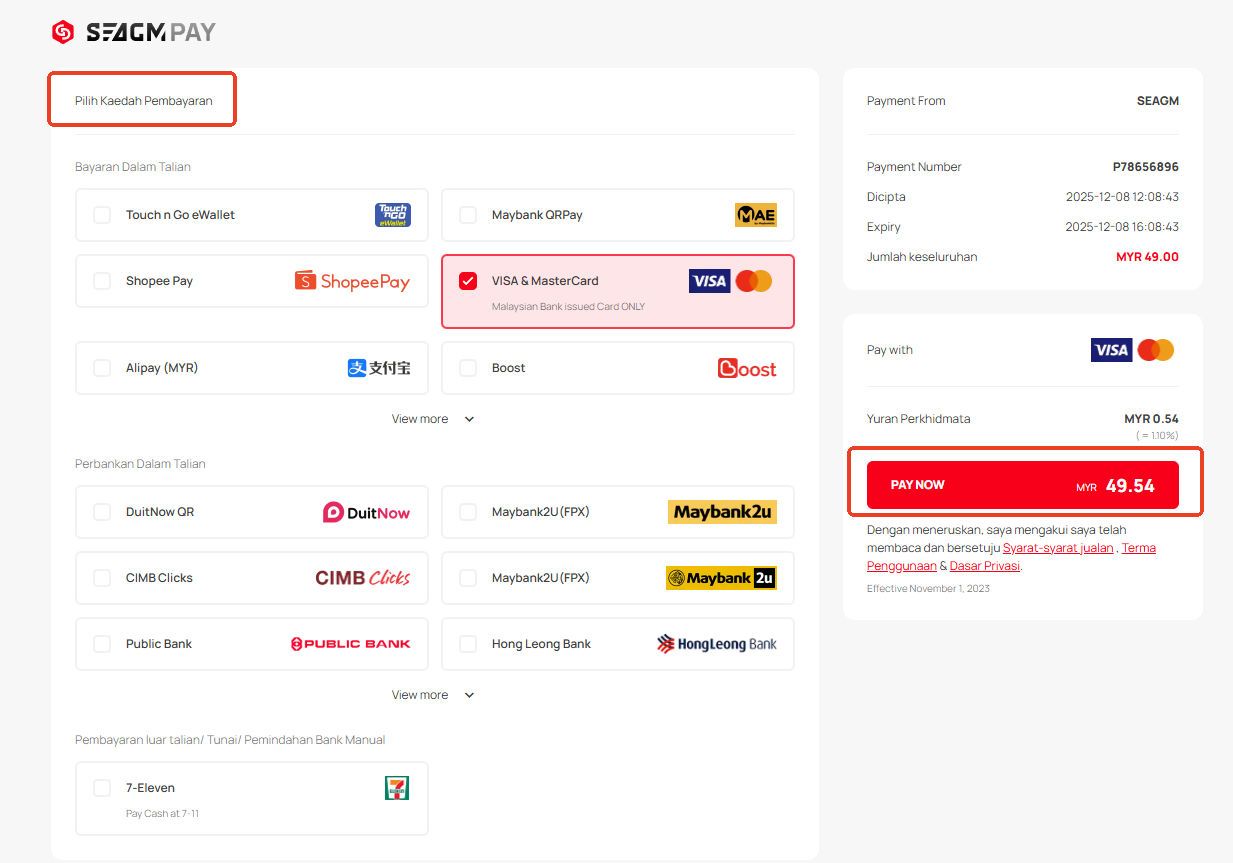Tick the Shopee Pay checkbox
Screen dimensions: 1233x863
(x=102, y=281)
